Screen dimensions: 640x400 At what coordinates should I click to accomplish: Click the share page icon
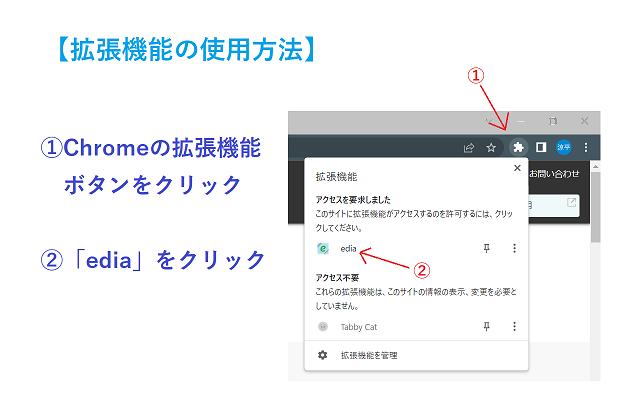(x=469, y=147)
